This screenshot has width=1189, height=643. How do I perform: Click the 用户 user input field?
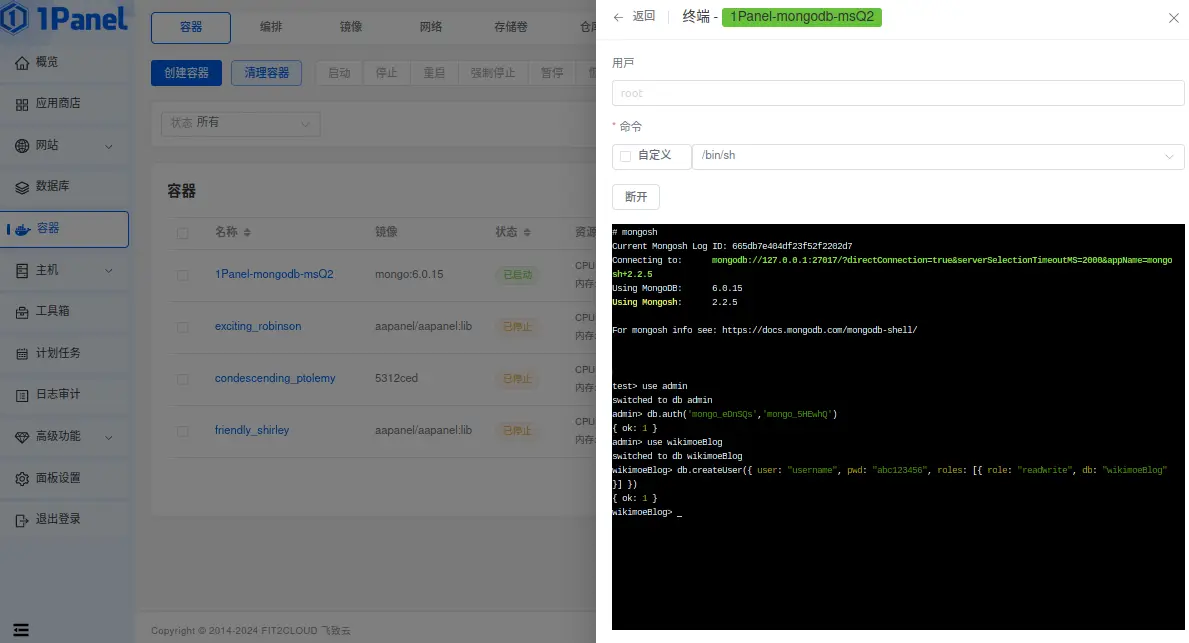coord(897,92)
